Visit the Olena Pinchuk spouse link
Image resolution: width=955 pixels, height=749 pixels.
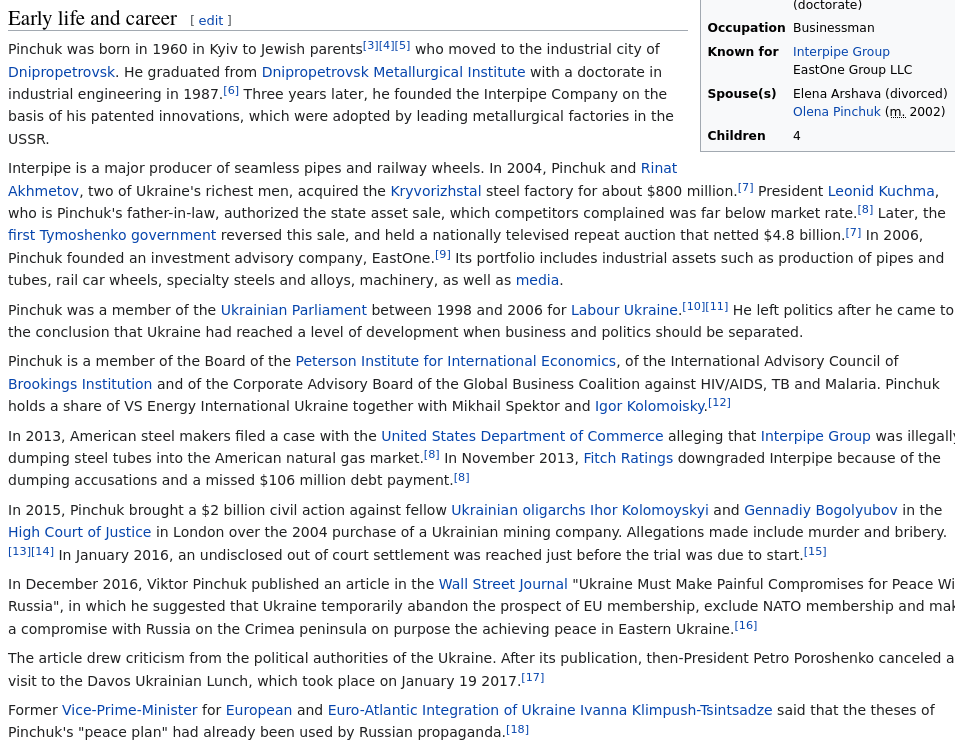click(837, 111)
